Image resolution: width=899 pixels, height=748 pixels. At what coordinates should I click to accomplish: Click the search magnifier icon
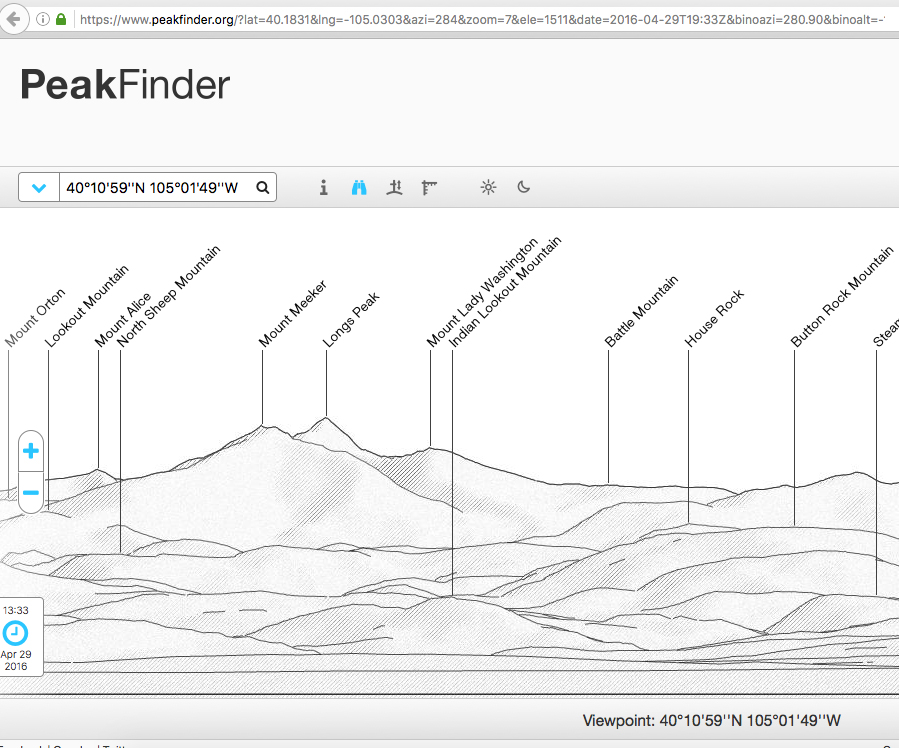262,187
